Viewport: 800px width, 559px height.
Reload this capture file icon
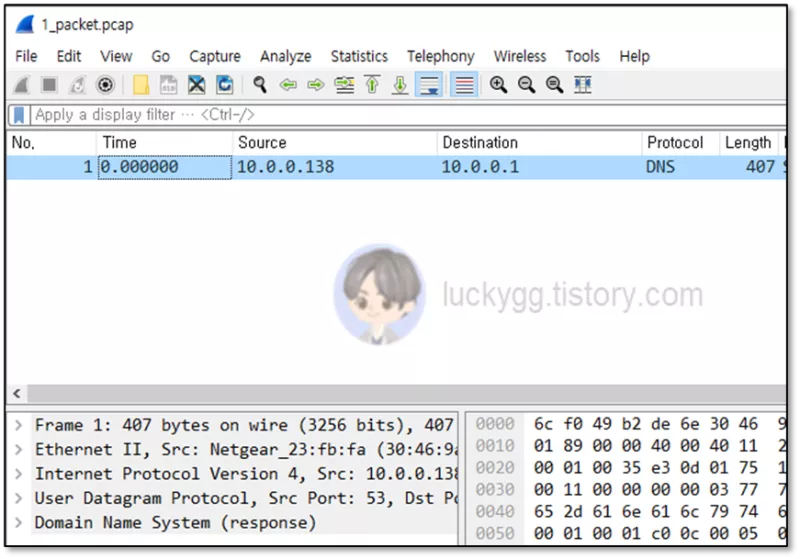(x=224, y=85)
